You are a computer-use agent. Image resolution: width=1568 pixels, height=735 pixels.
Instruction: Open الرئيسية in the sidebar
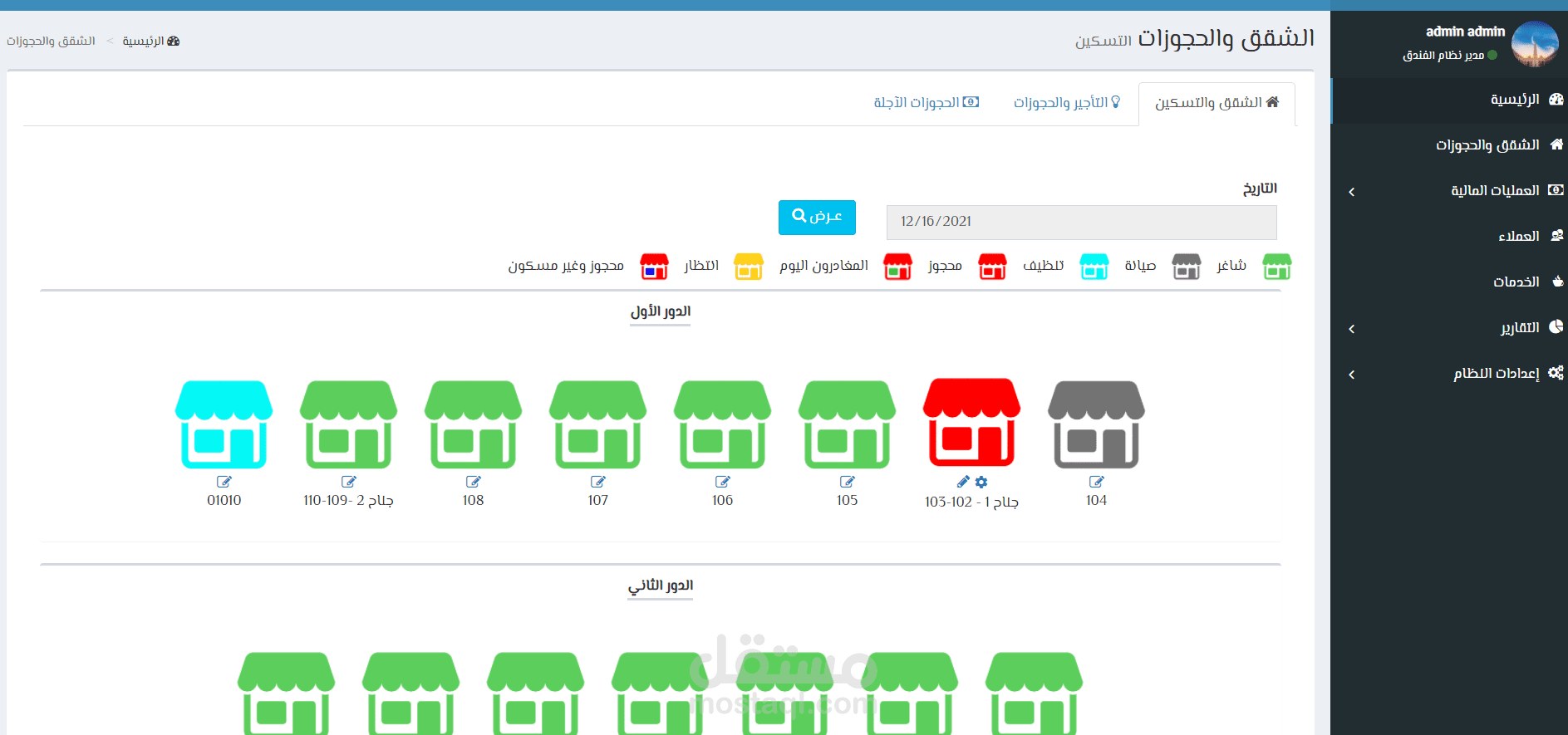tap(1449, 100)
